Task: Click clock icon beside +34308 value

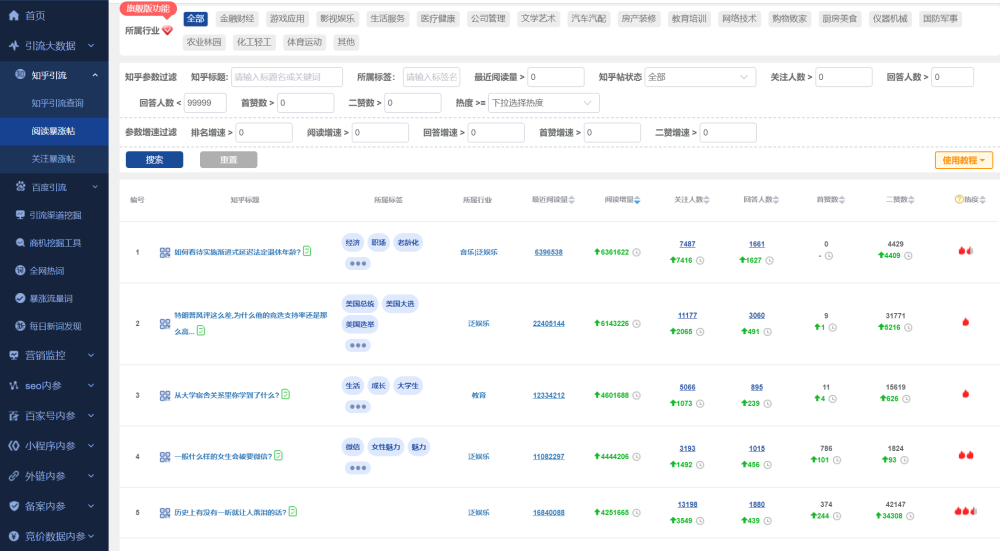Action: (x=910, y=516)
